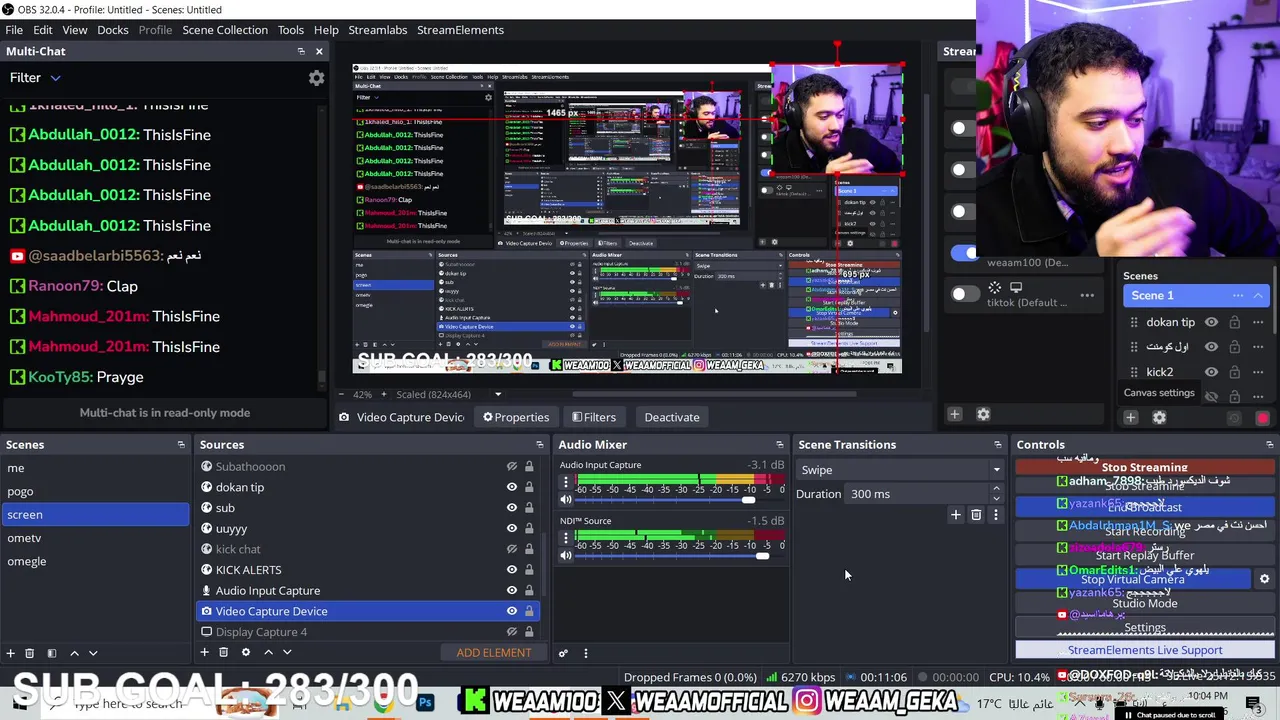The height and width of the screenshot is (720, 1280).
Task: Open advanced audio properties gears icon
Action: (x=563, y=653)
